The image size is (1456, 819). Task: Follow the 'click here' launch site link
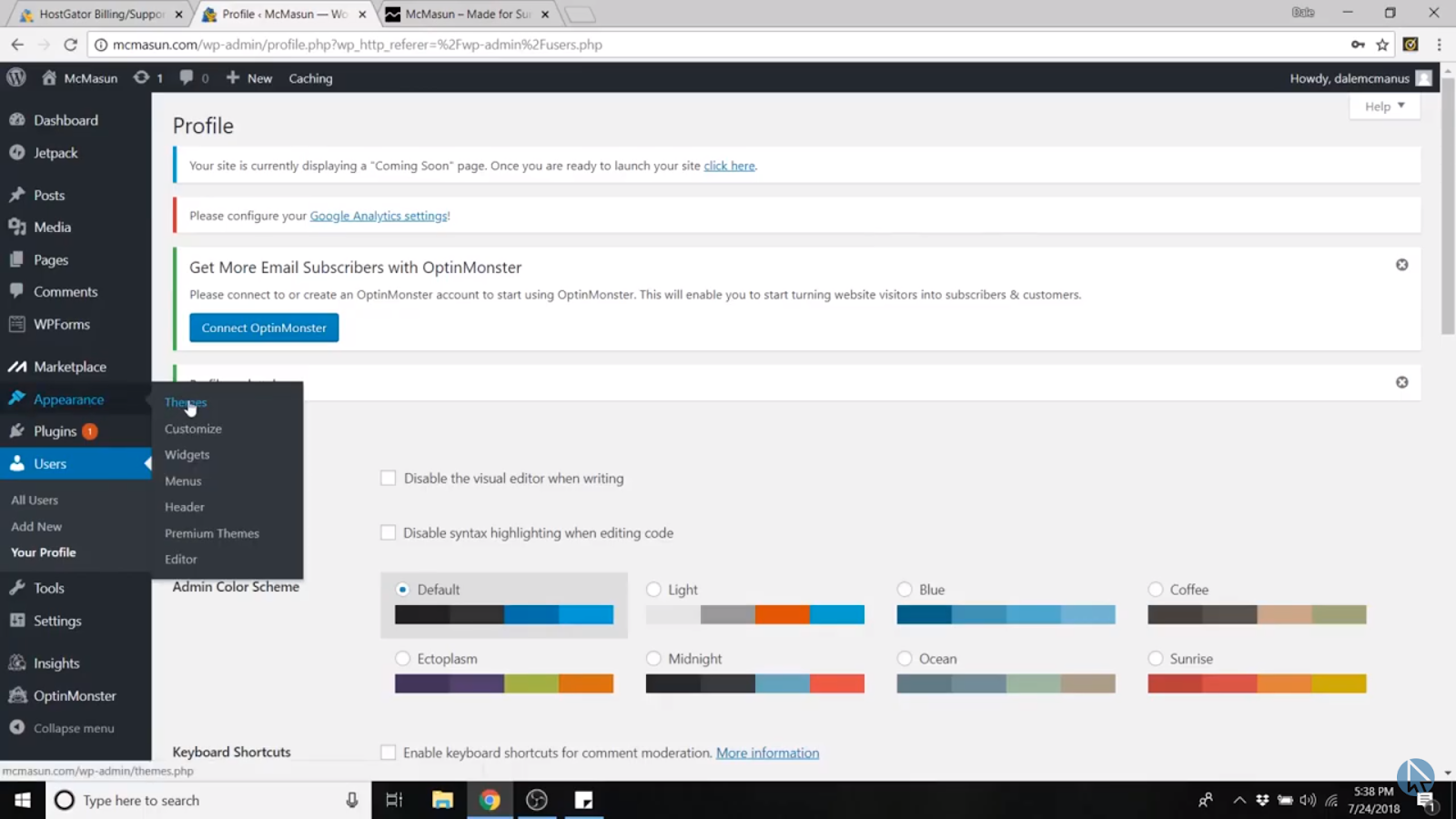729,166
